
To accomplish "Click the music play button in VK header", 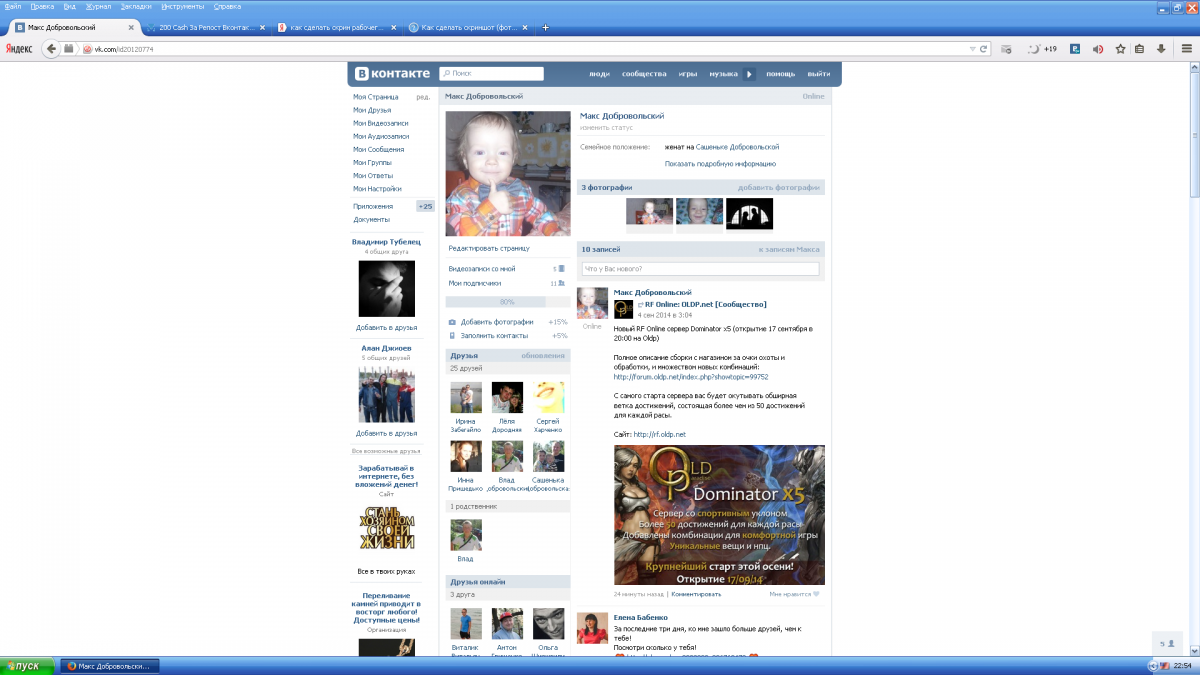I will point(750,73).
